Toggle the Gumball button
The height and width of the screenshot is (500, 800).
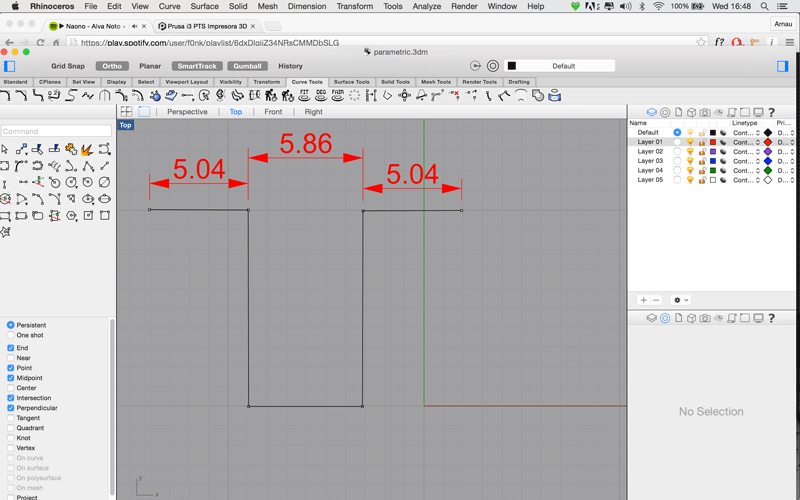click(x=247, y=66)
